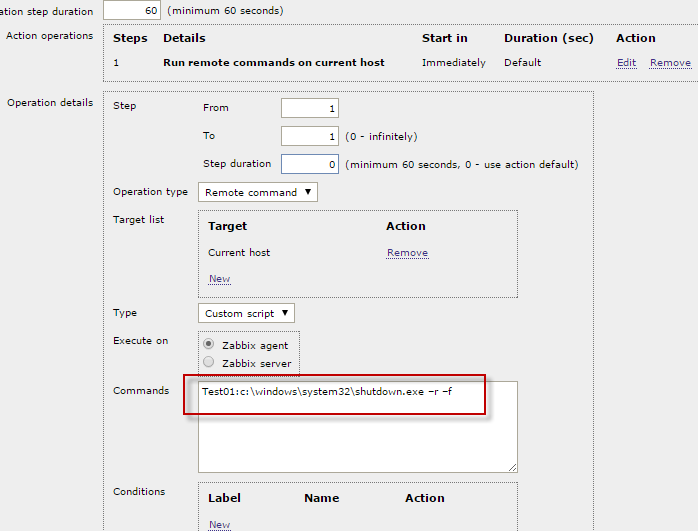This screenshot has width=698, height=531.
Task: Click Remove link in Action operations row
Action: pos(670,63)
